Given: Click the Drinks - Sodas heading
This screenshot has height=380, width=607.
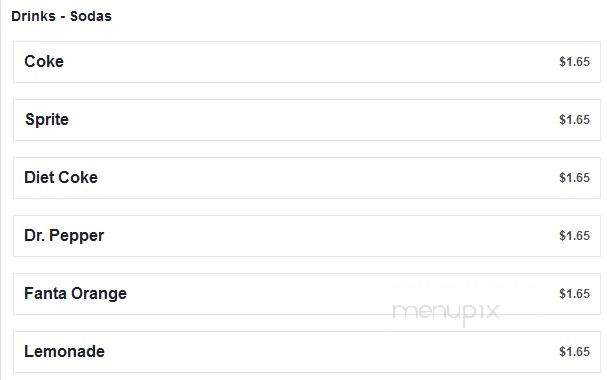Looking at the screenshot, I should 61,16.
